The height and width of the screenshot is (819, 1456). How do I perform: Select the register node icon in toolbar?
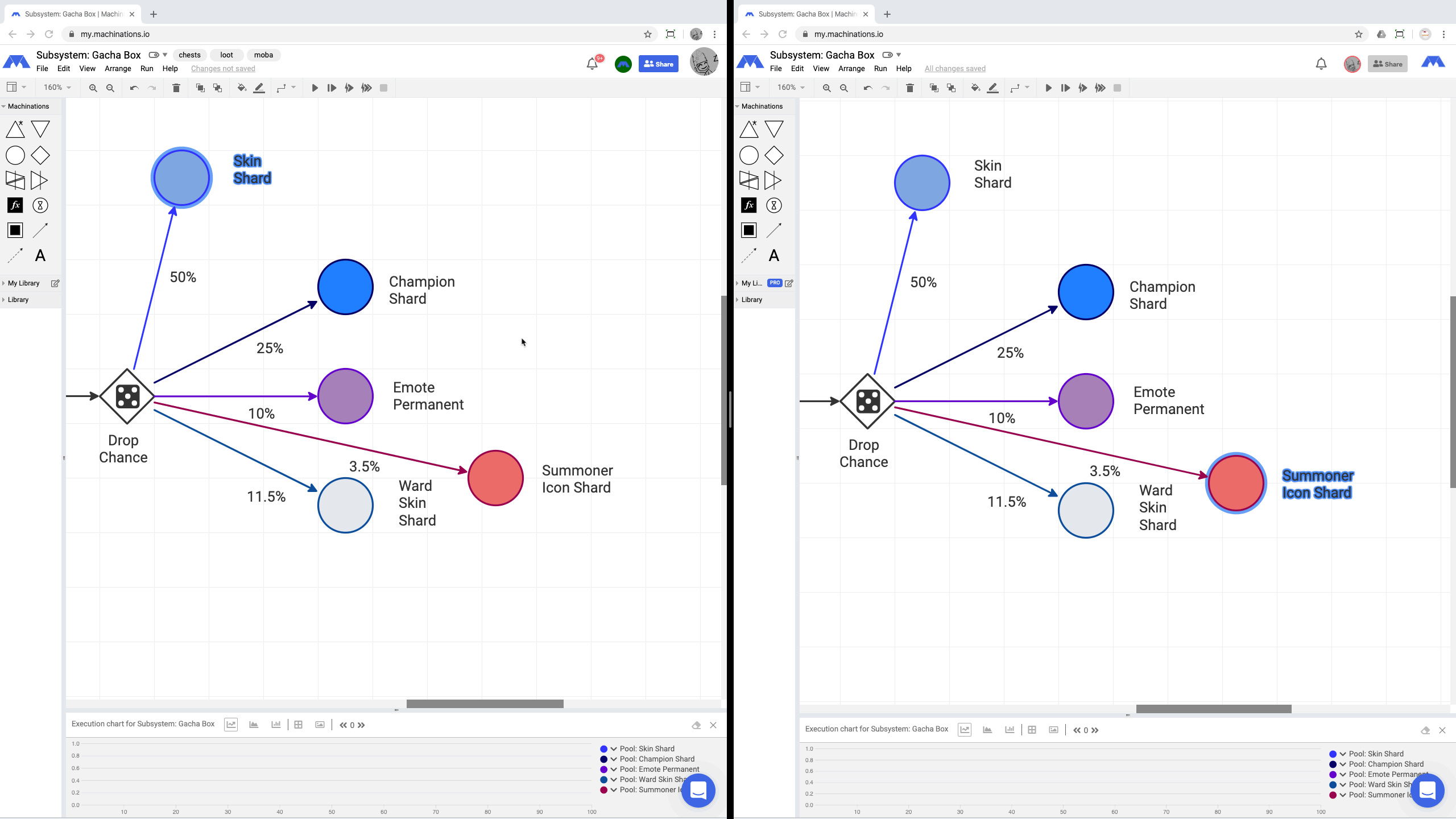pos(14,204)
